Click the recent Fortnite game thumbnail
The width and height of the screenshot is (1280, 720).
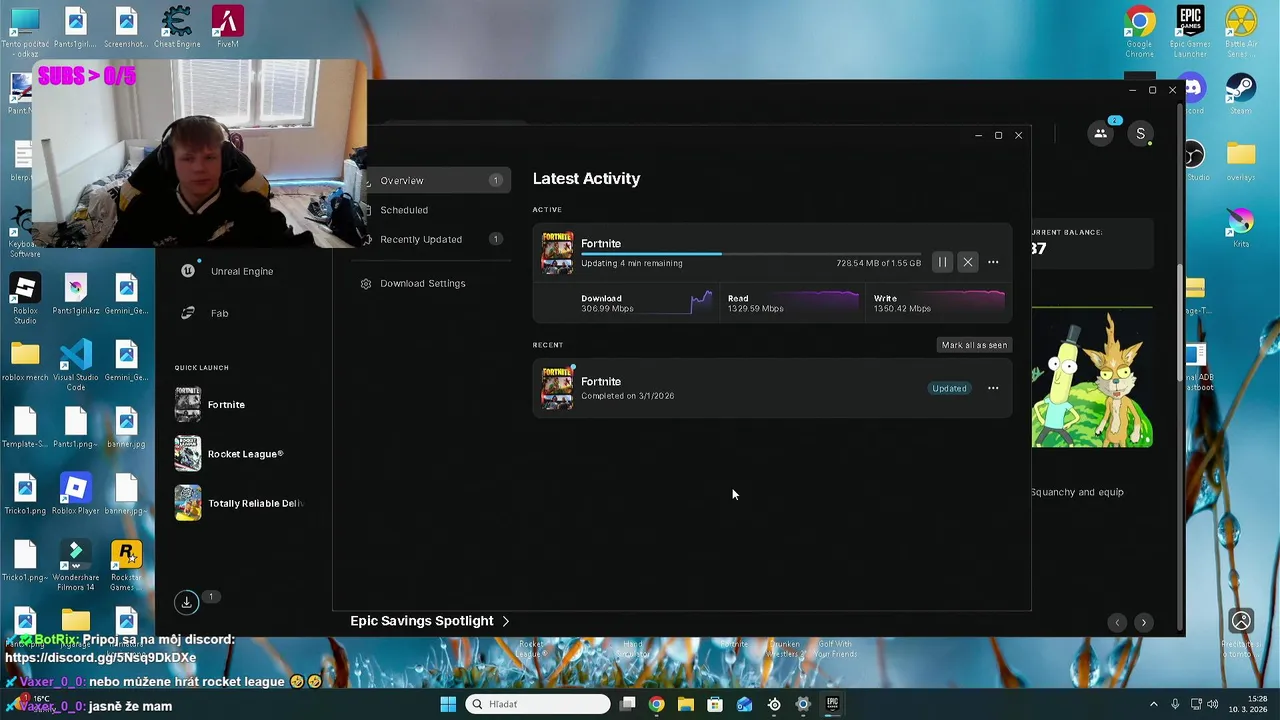[x=557, y=388]
